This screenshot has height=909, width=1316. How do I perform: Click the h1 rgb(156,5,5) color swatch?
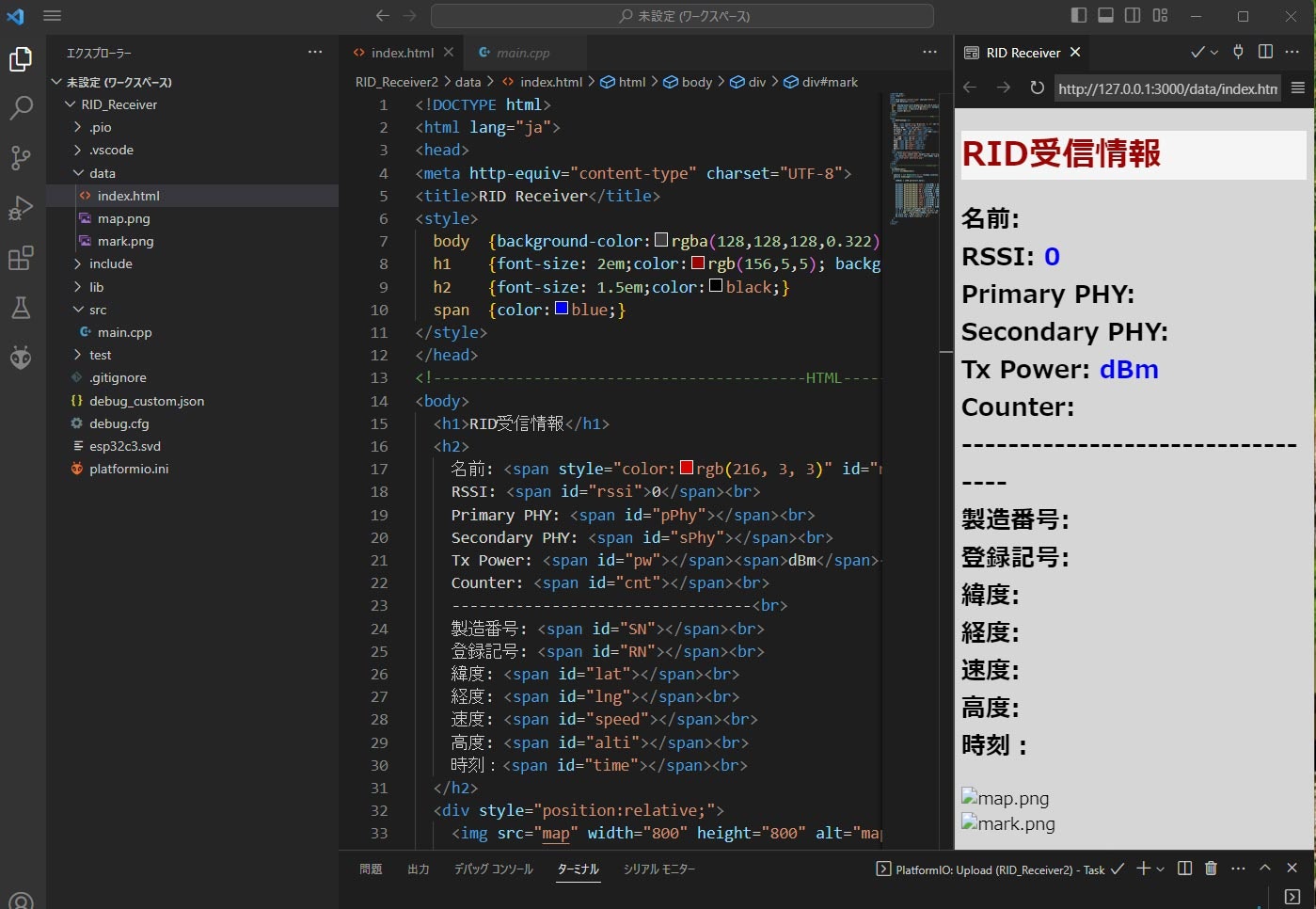tap(698, 263)
